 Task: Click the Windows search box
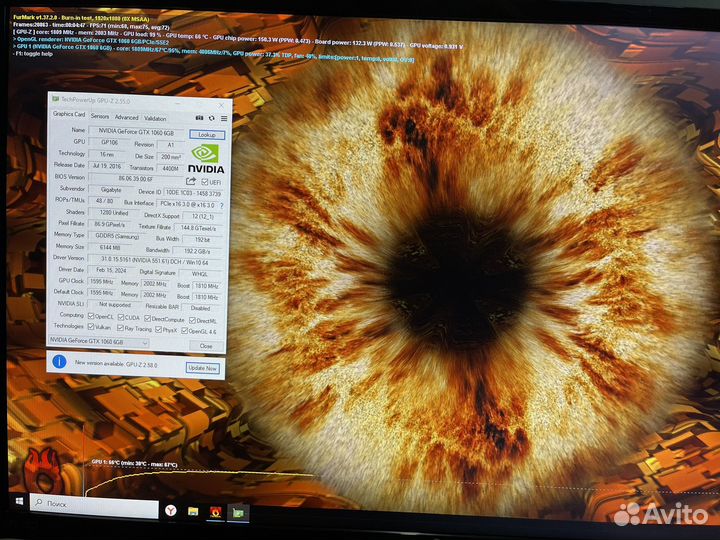pyautogui.click(x=92, y=505)
